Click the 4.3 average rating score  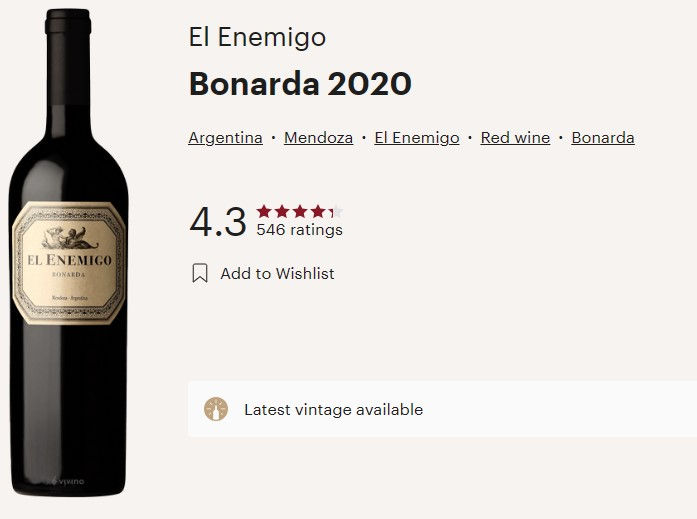pos(218,221)
